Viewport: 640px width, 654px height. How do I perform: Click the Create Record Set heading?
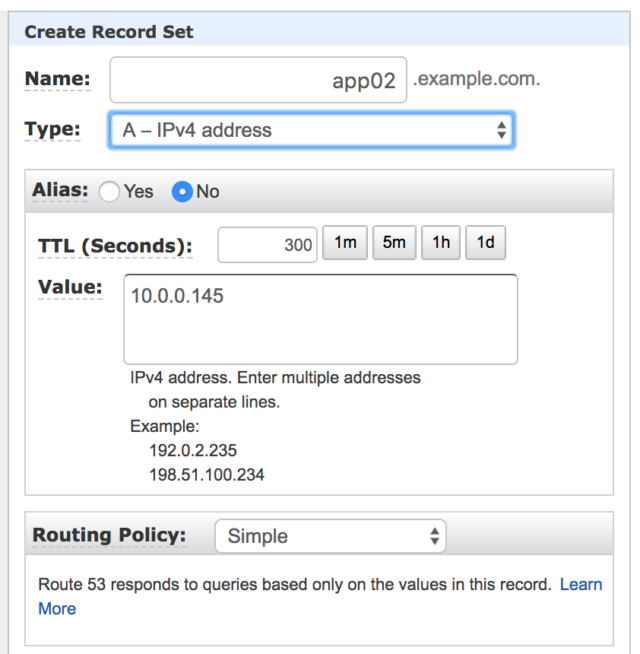click(108, 32)
